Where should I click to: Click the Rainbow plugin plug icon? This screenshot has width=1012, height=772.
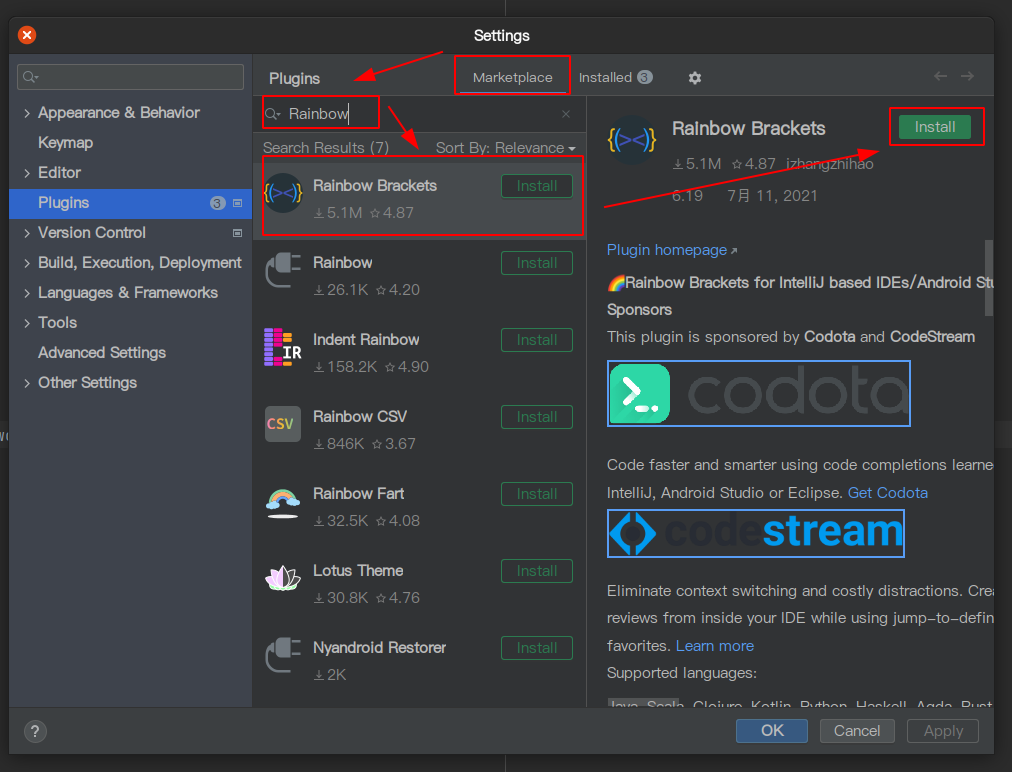[x=283, y=270]
